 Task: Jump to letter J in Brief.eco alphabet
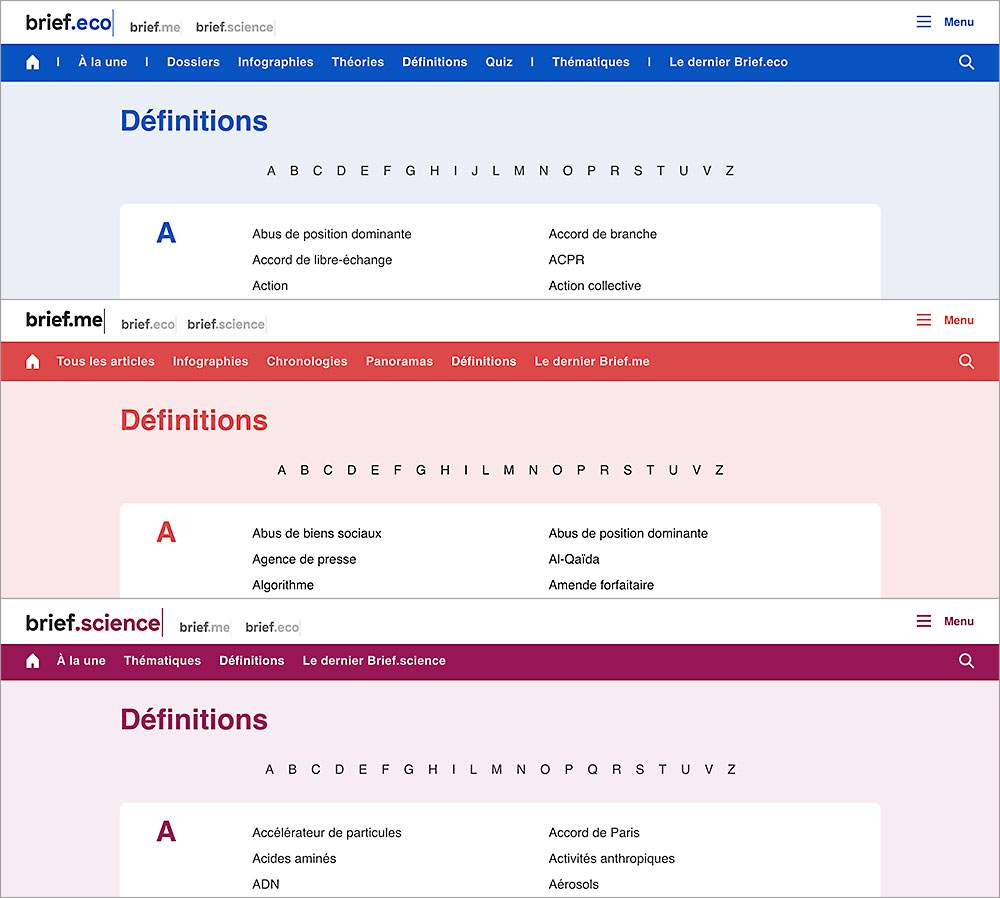474,171
